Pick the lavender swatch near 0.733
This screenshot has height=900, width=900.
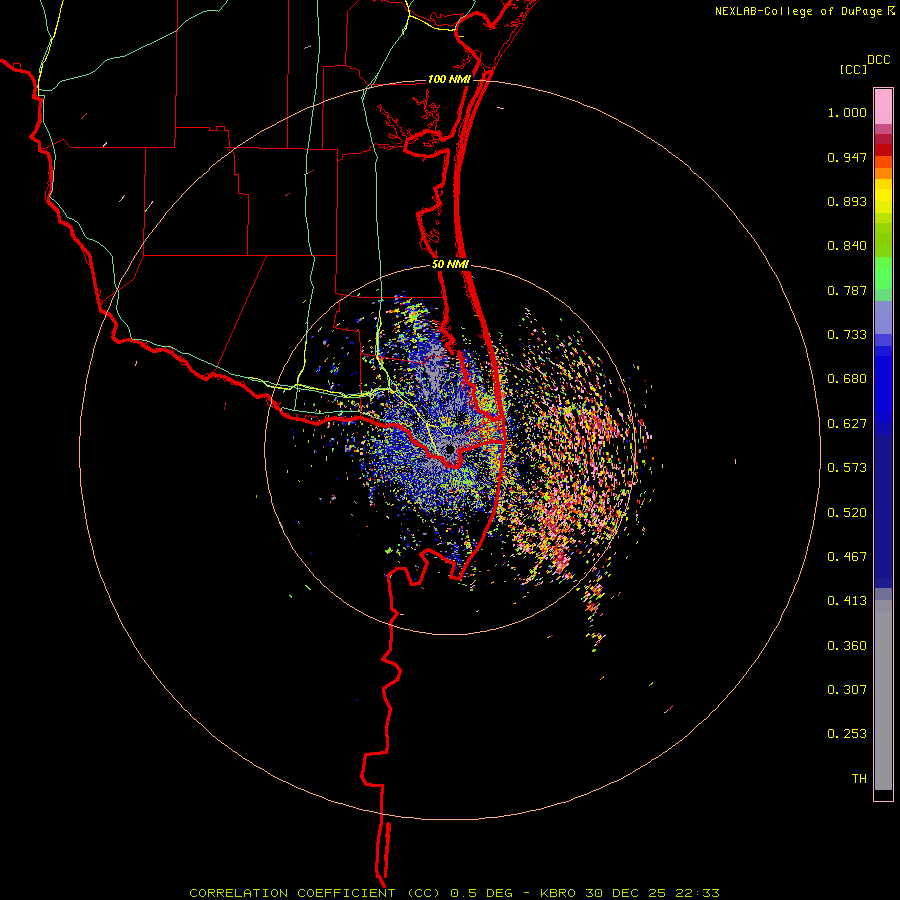883,317
